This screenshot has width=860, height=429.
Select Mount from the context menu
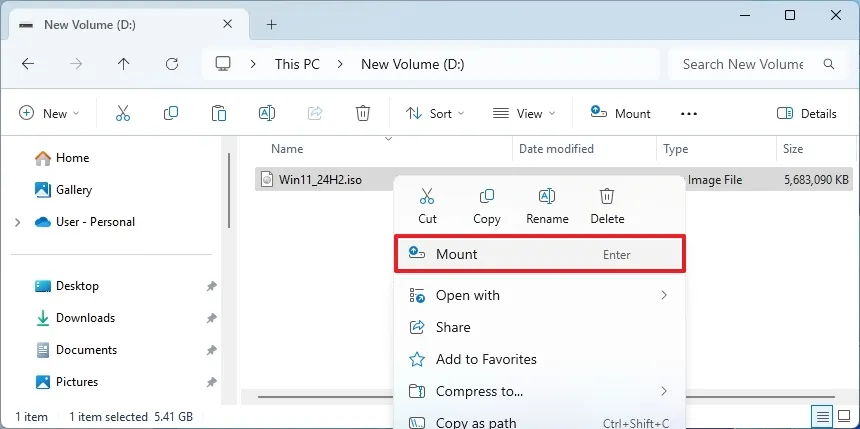click(540, 254)
